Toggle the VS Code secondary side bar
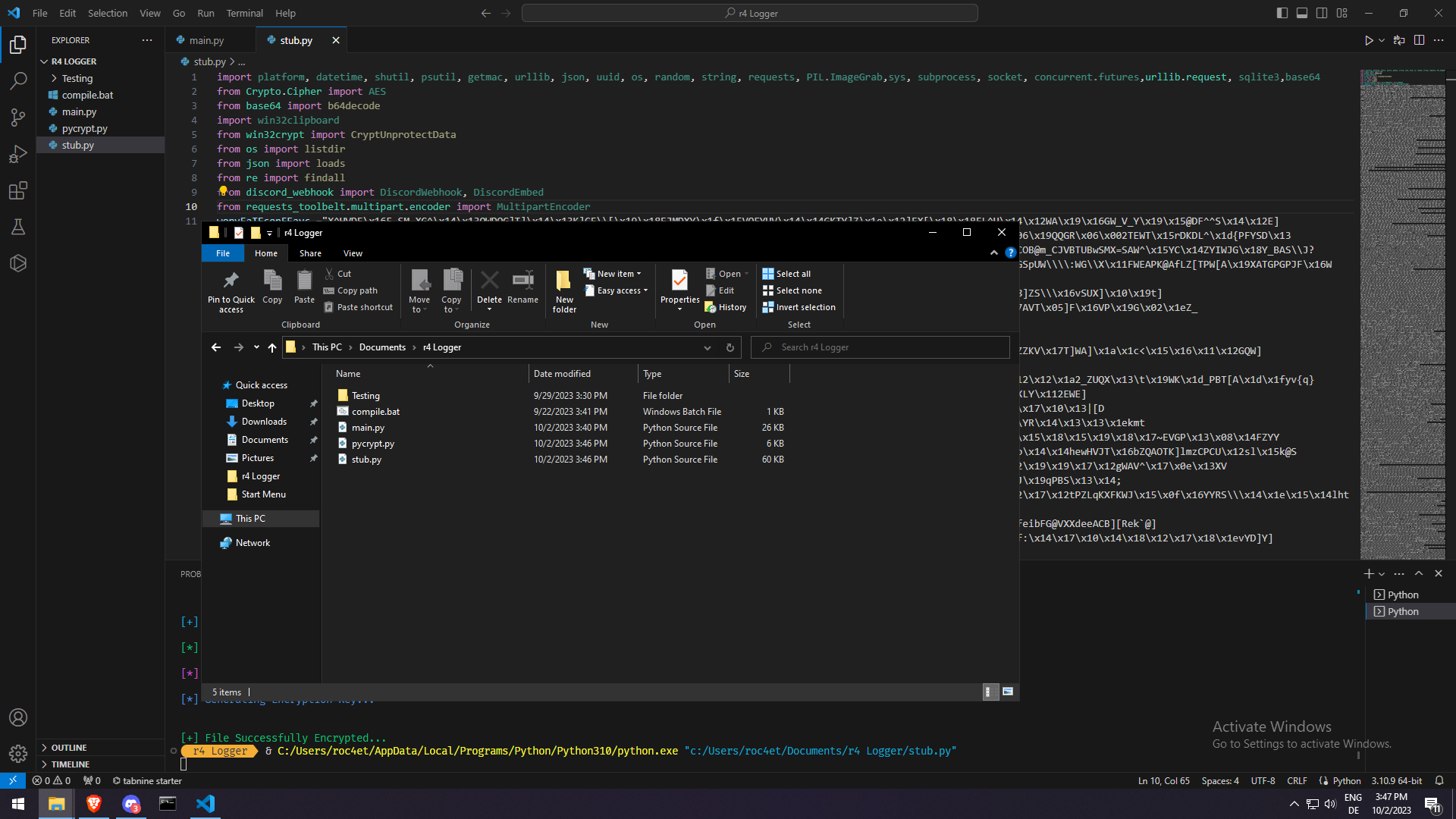Viewport: 1456px width, 819px height. 1322,13
